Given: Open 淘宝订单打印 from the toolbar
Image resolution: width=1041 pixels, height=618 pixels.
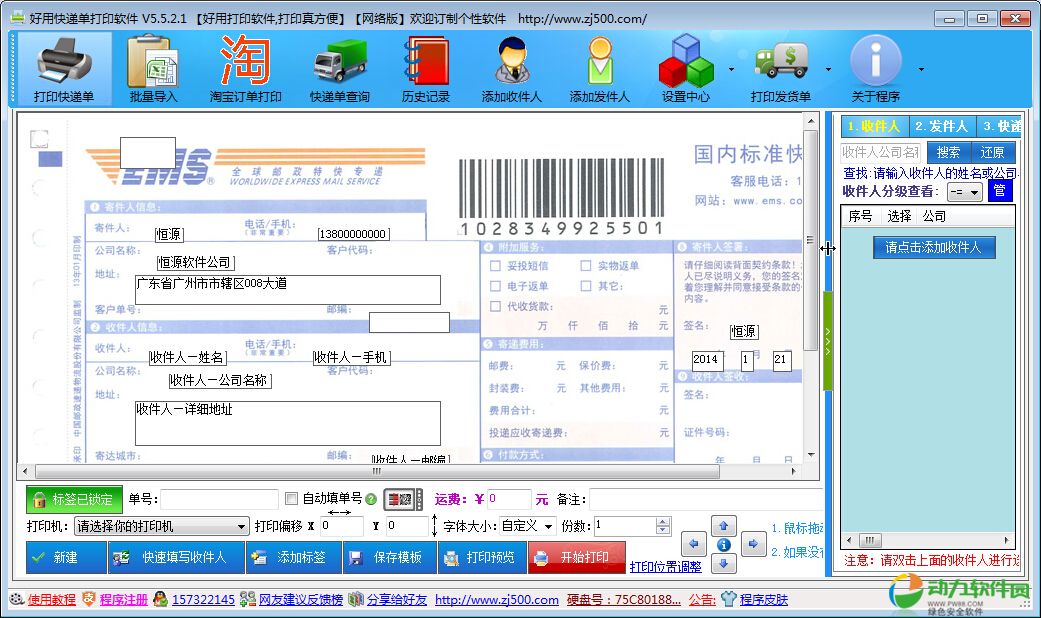Looking at the screenshot, I should coord(245,69).
